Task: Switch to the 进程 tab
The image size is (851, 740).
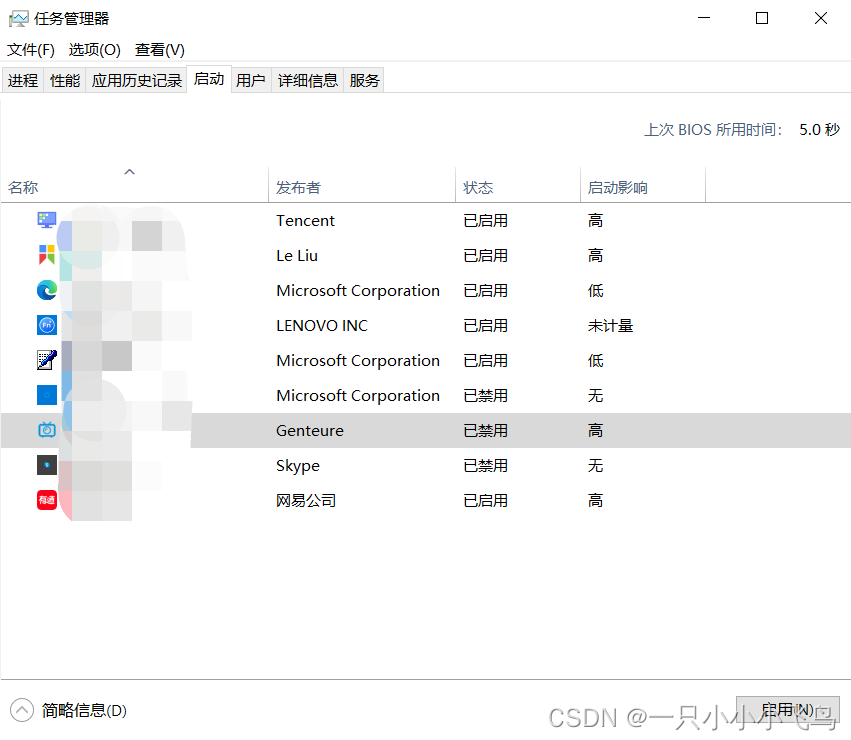Action: pos(23,80)
